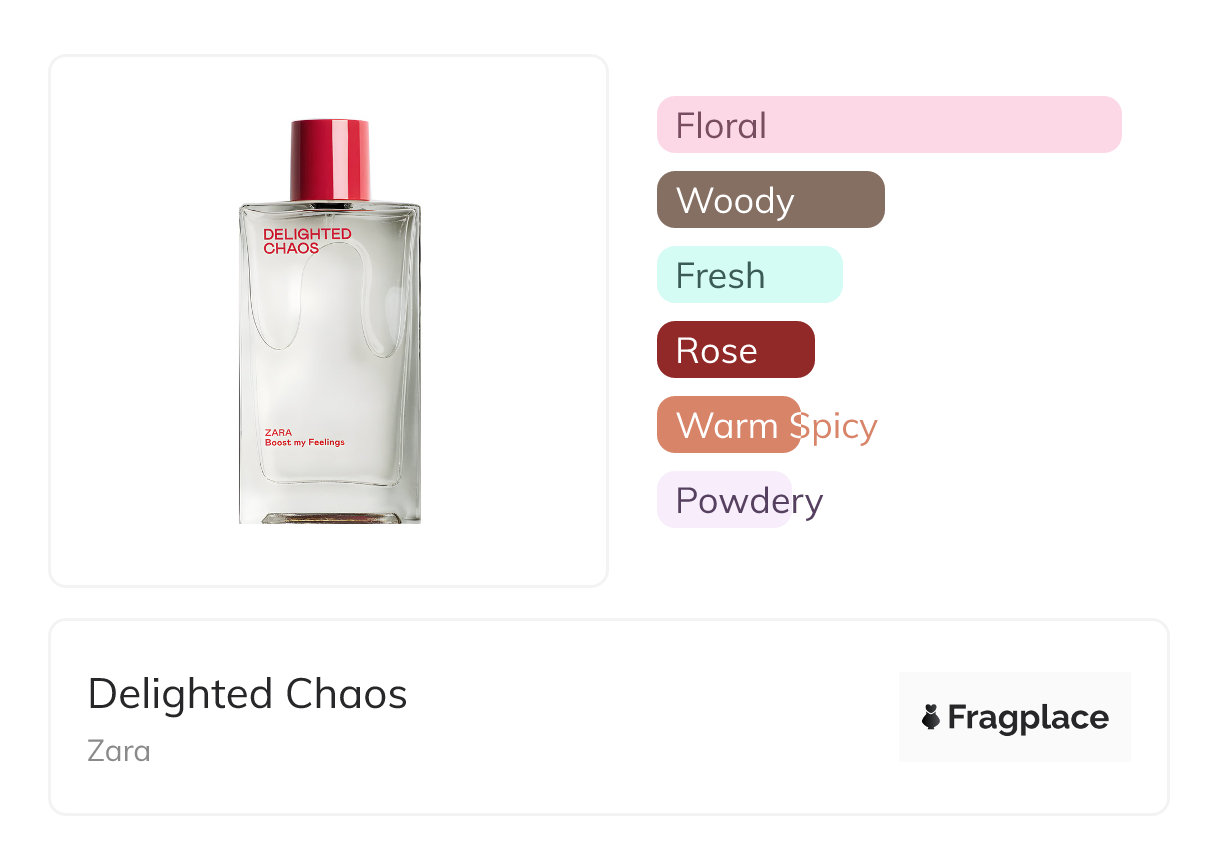Click the 'Rose' label text
This screenshot has height=864, width=1218.
pos(716,351)
